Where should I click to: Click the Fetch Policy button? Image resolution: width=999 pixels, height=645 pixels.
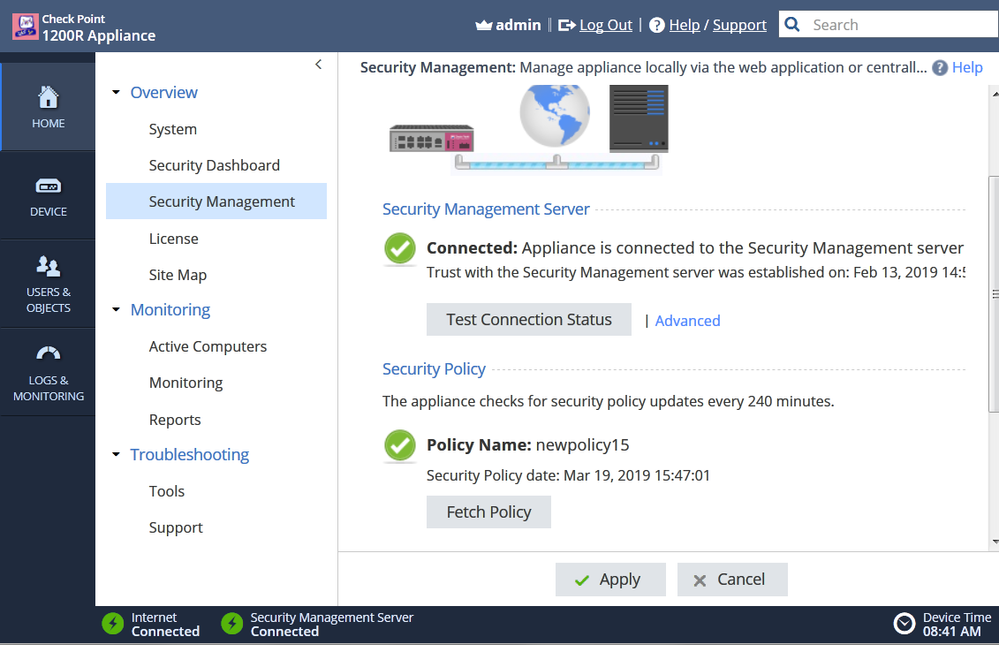(x=488, y=512)
